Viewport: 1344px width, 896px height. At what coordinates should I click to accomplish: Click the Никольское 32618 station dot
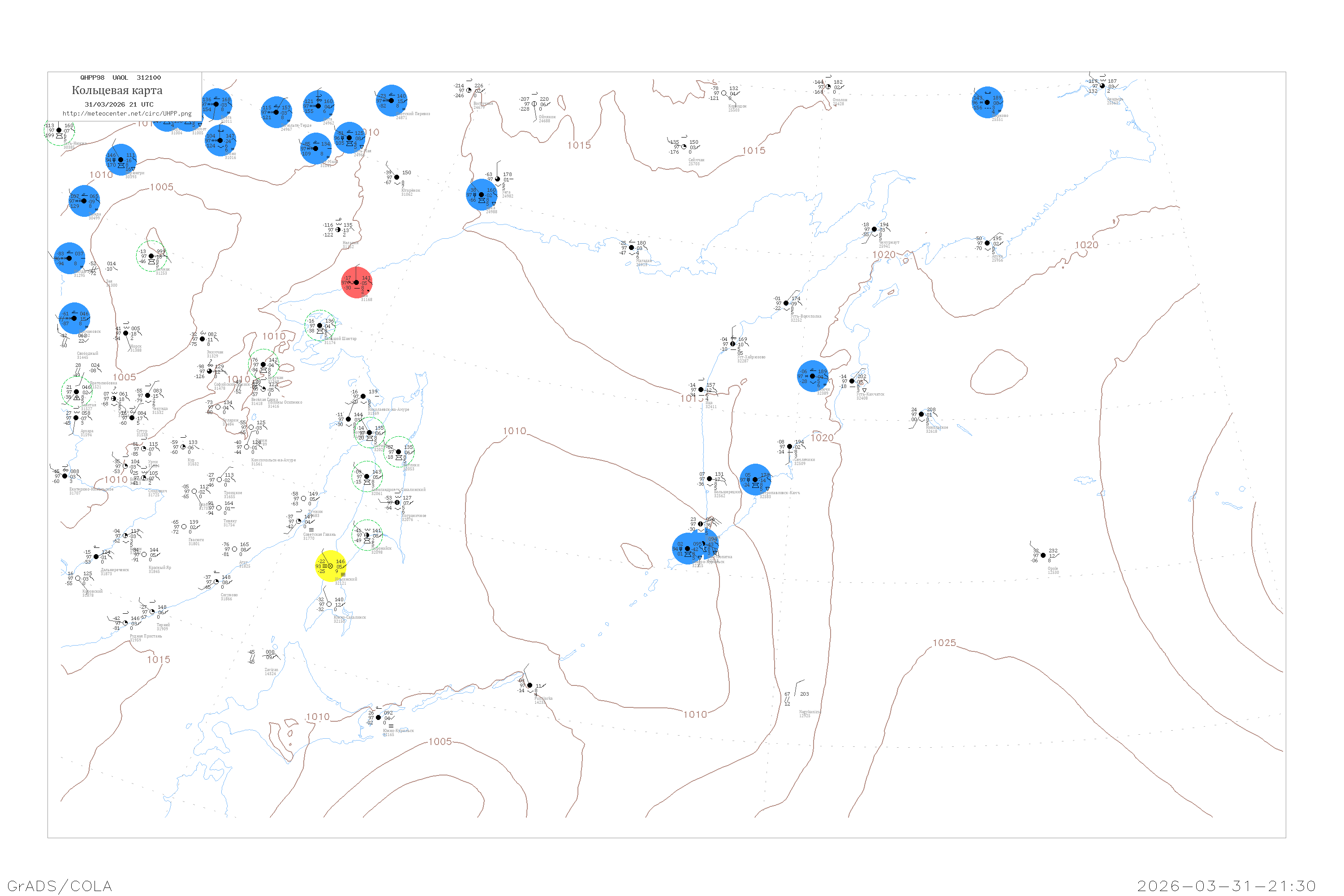pos(921,414)
